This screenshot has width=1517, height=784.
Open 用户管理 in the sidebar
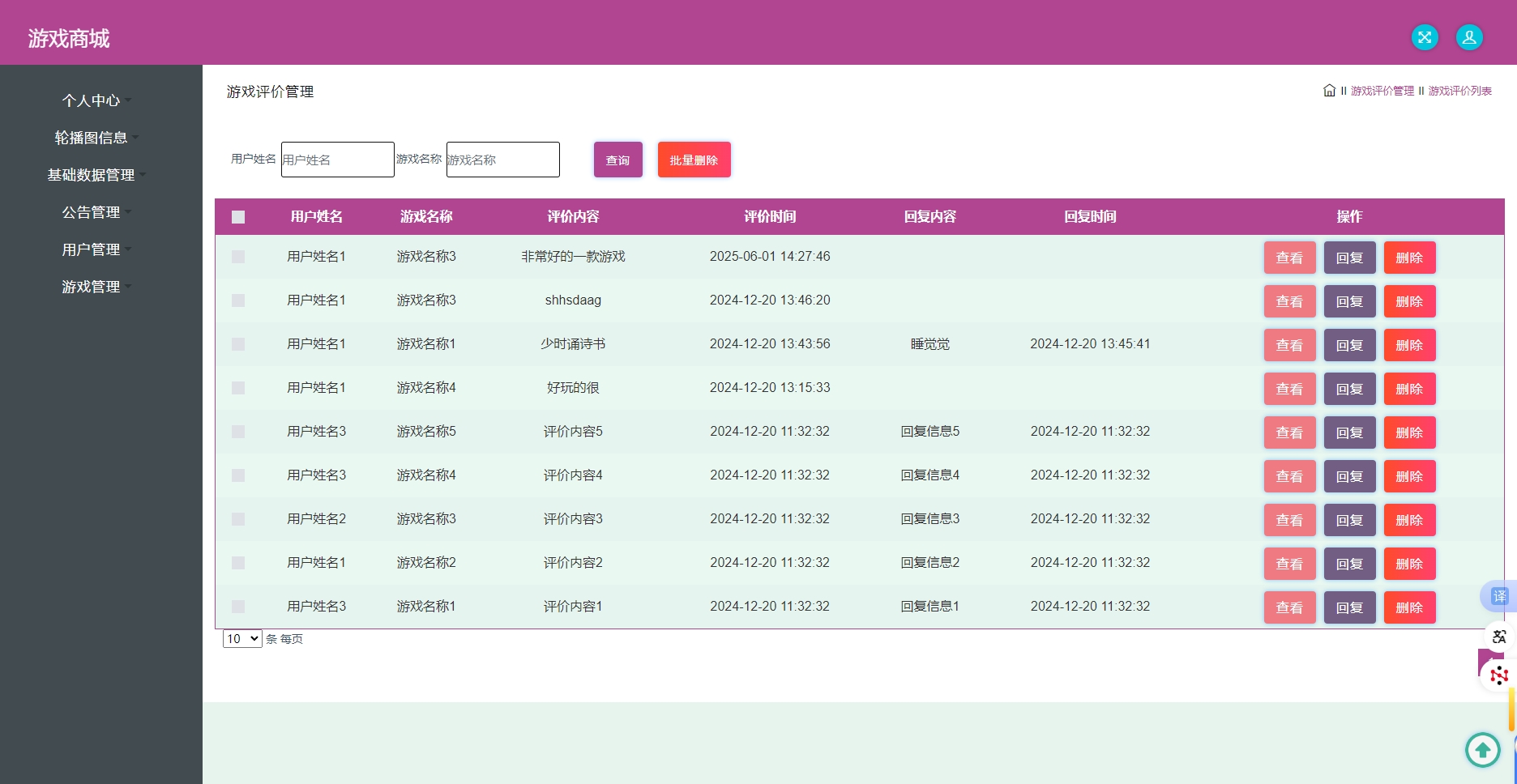(x=92, y=249)
